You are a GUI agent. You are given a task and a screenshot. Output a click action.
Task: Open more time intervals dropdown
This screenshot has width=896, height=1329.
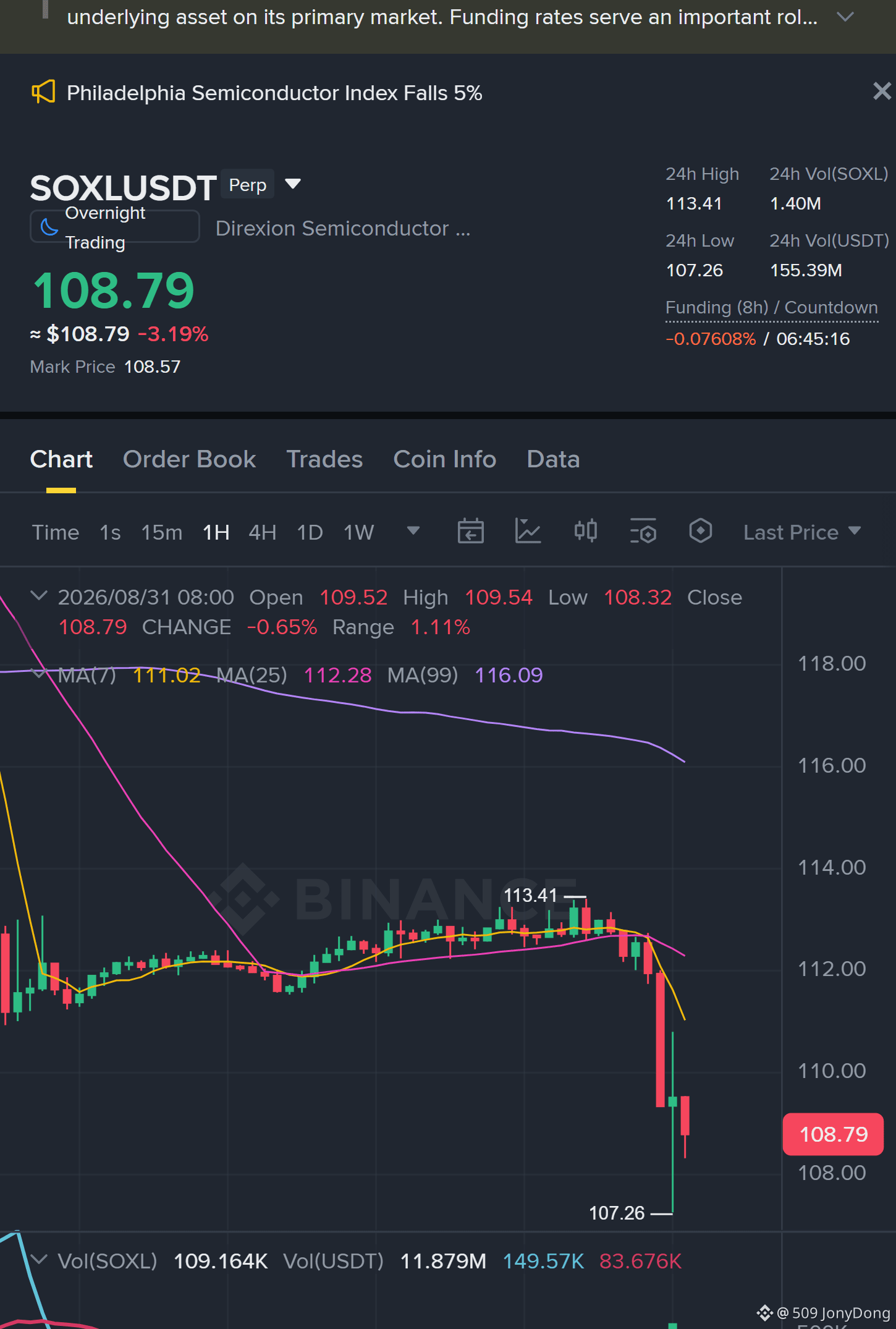coord(413,530)
